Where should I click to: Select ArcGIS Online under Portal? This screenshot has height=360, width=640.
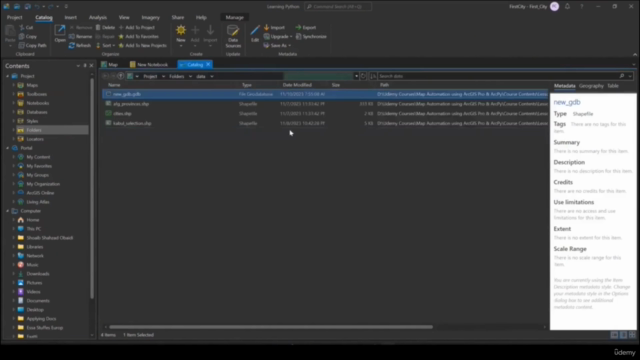(x=40, y=193)
